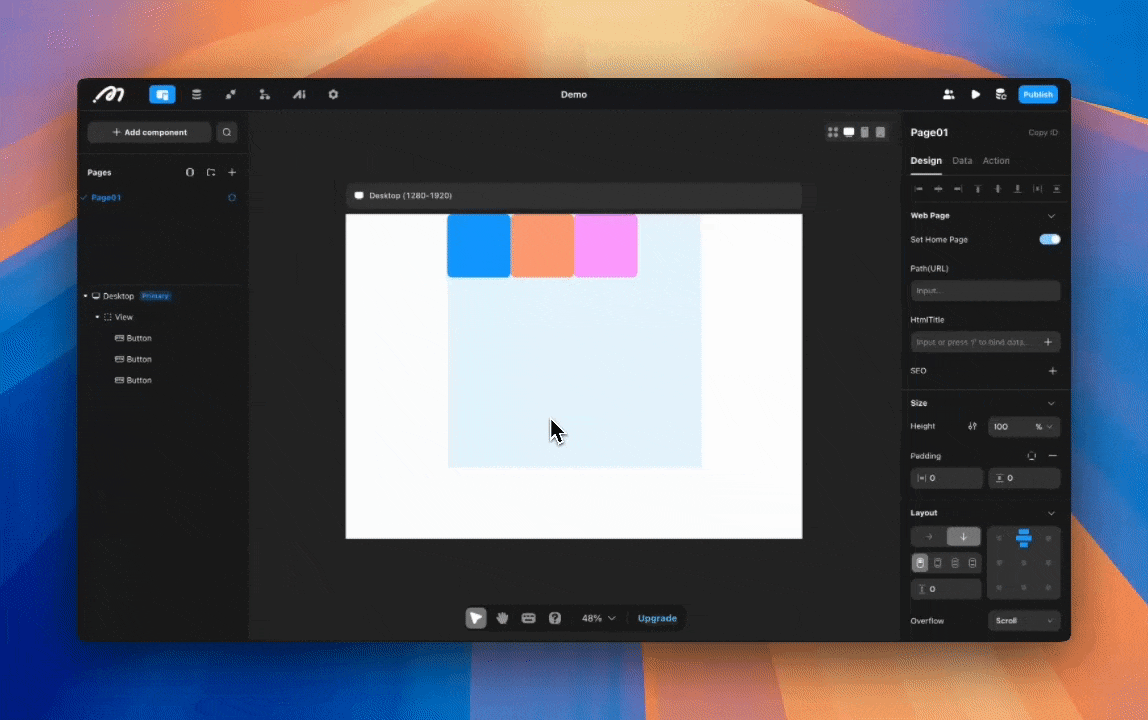The image size is (1148, 720).
Task: Set layout direction to horizontal arrow
Action: [x=928, y=537]
